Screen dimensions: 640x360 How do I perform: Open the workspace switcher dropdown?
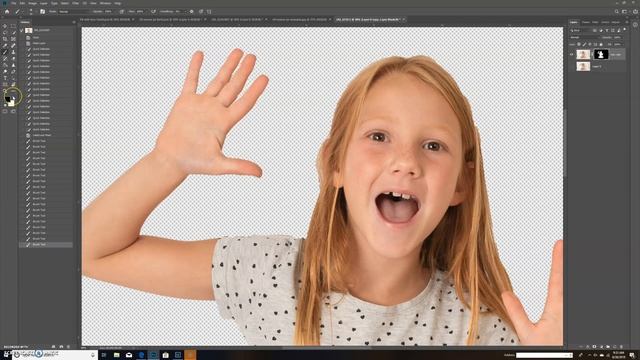624,11
